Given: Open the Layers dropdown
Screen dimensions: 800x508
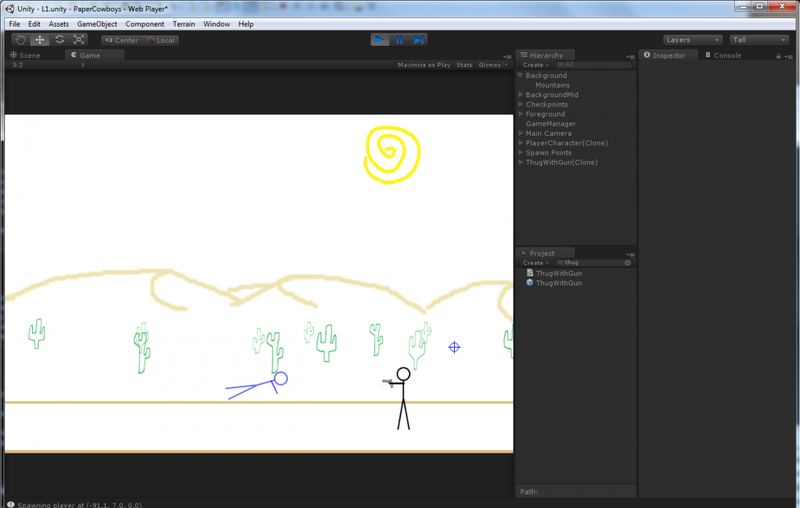Looking at the screenshot, I should [x=692, y=40].
